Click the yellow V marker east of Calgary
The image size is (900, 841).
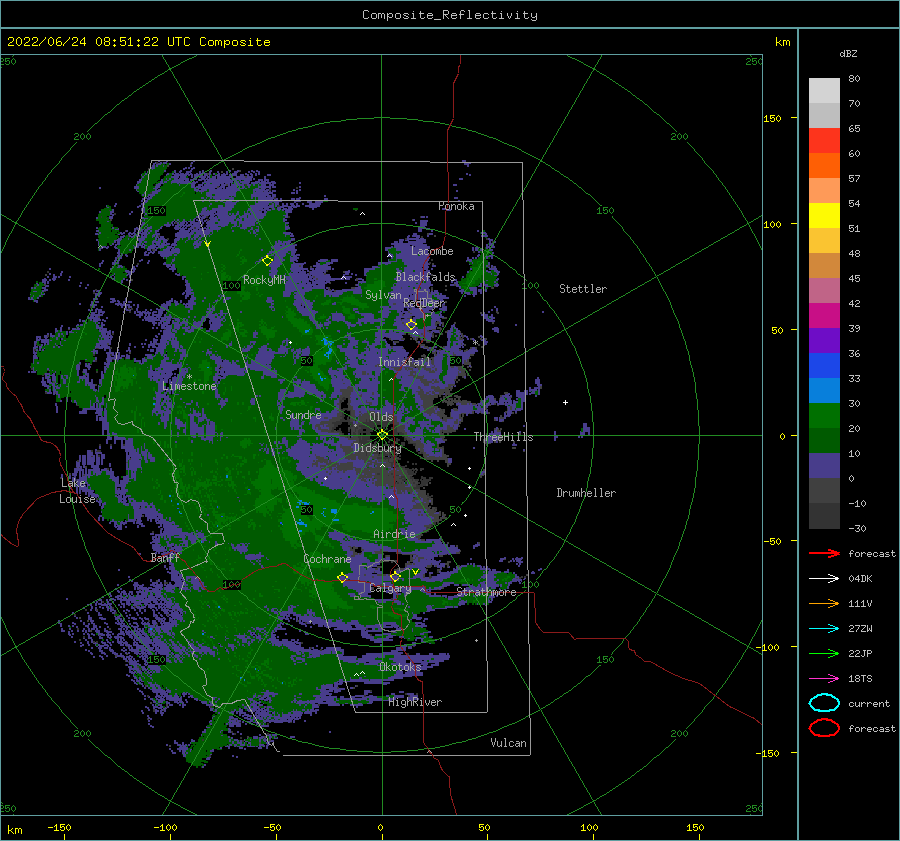click(x=416, y=572)
